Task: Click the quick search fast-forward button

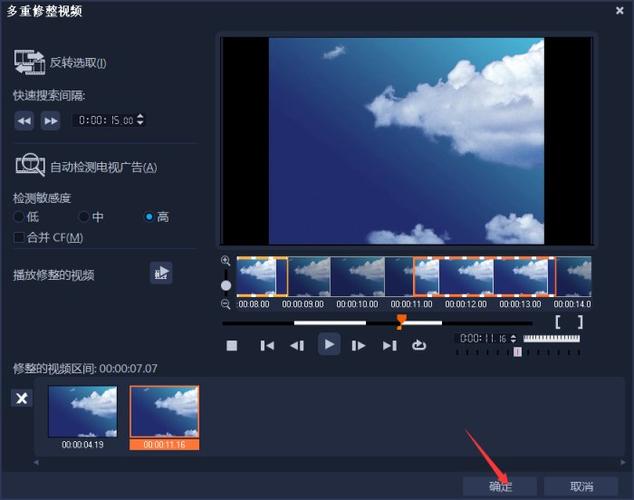Action: point(51,121)
